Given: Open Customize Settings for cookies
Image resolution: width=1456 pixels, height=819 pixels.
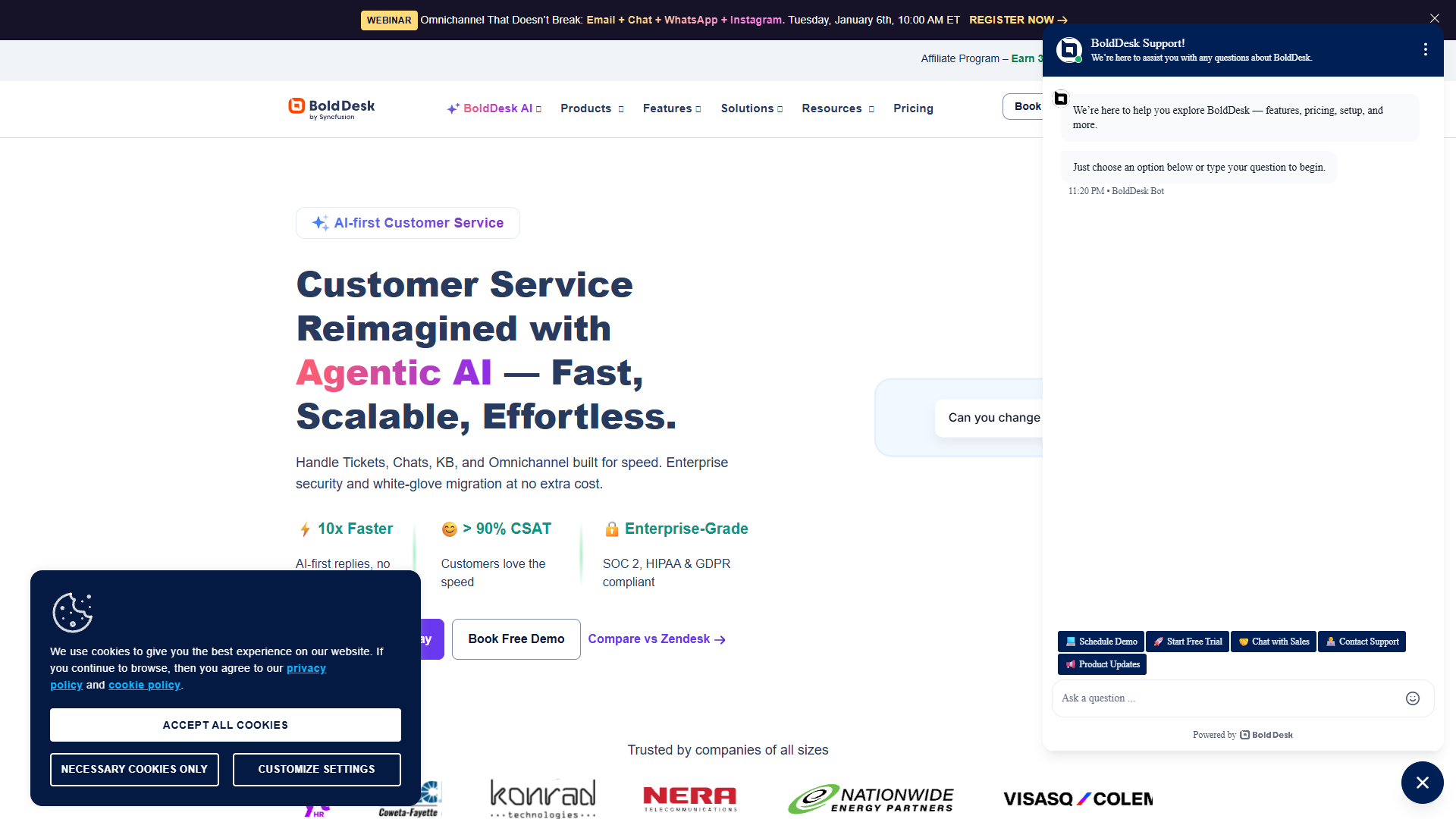Looking at the screenshot, I should 316,770.
